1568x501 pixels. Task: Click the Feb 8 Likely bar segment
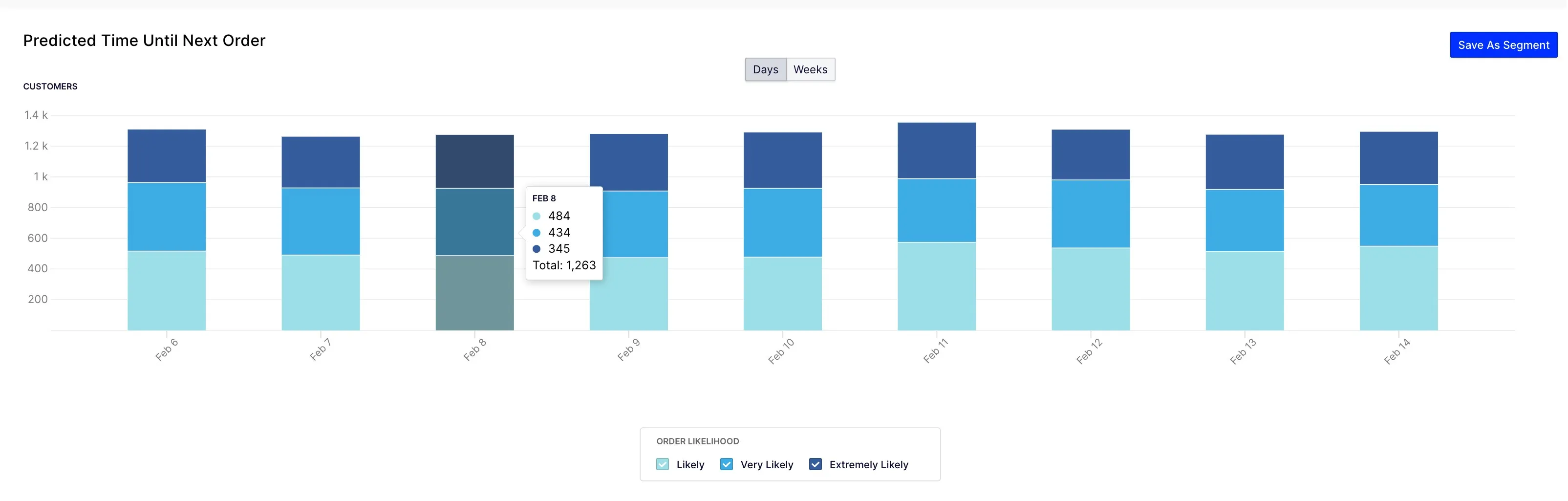[x=475, y=293]
